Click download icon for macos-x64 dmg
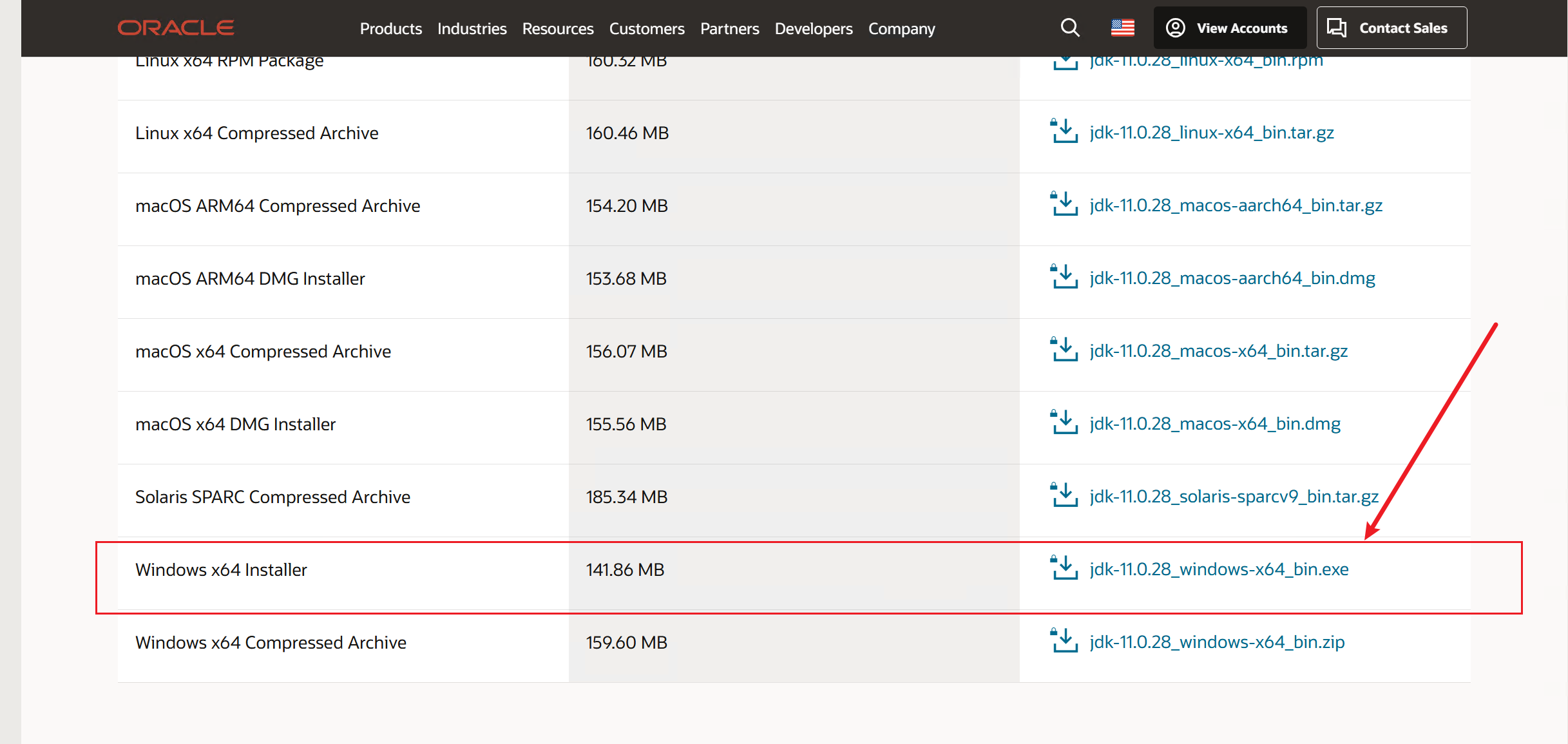Image resolution: width=1568 pixels, height=744 pixels. (x=1064, y=423)
